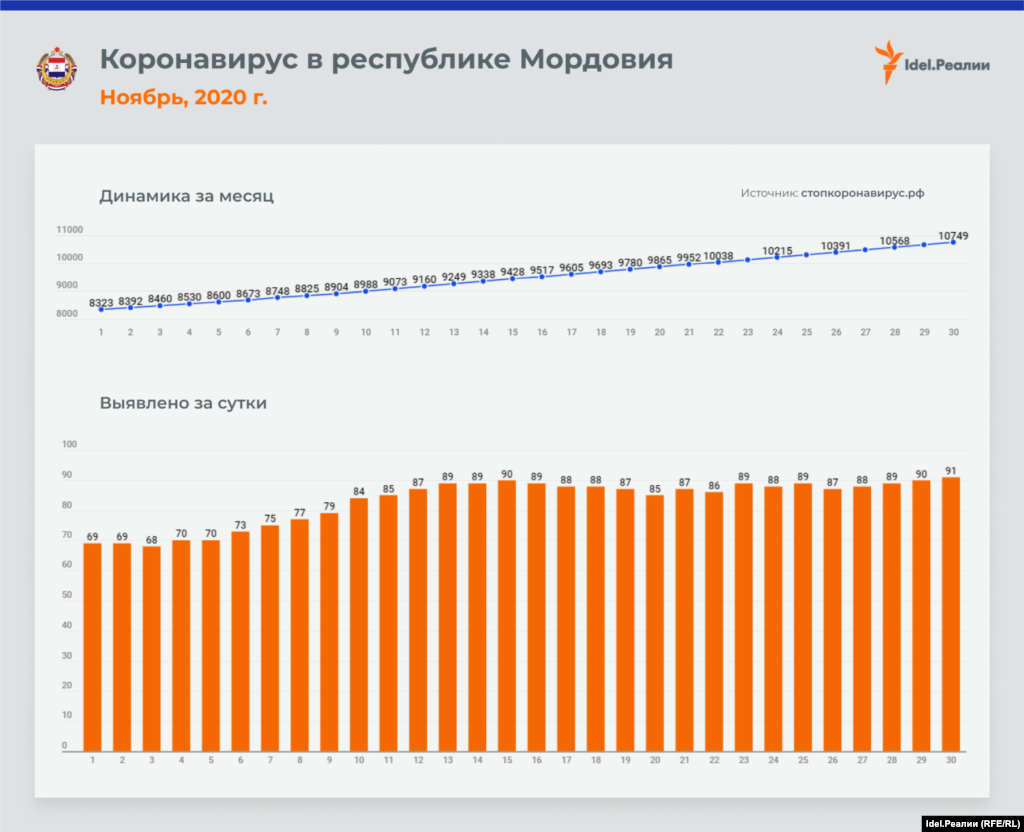Select the day 15 bar showing 90
This screenshot has height=832, width=1024.
click(x=507, y=615)
